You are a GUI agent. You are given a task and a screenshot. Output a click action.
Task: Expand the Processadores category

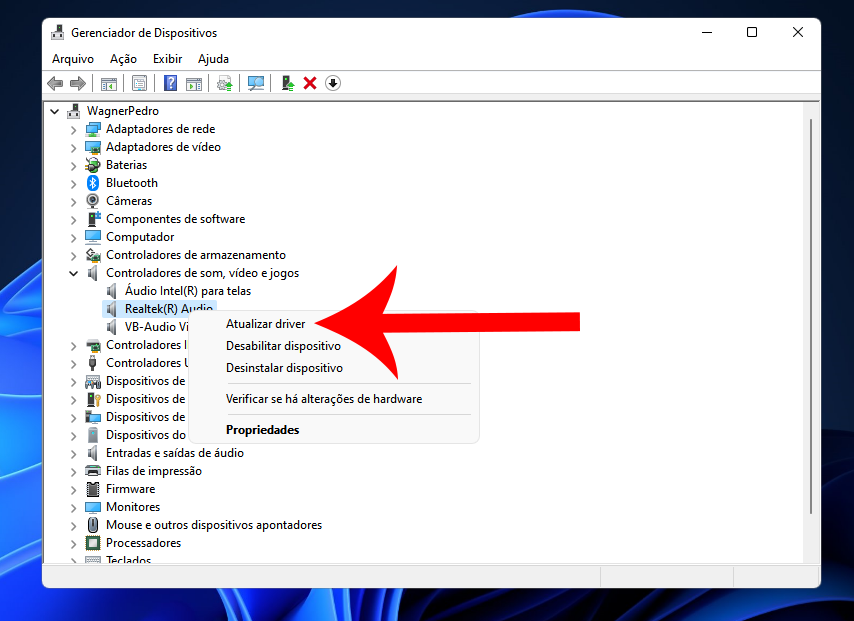pyautogui.click(x=73, y=543)
